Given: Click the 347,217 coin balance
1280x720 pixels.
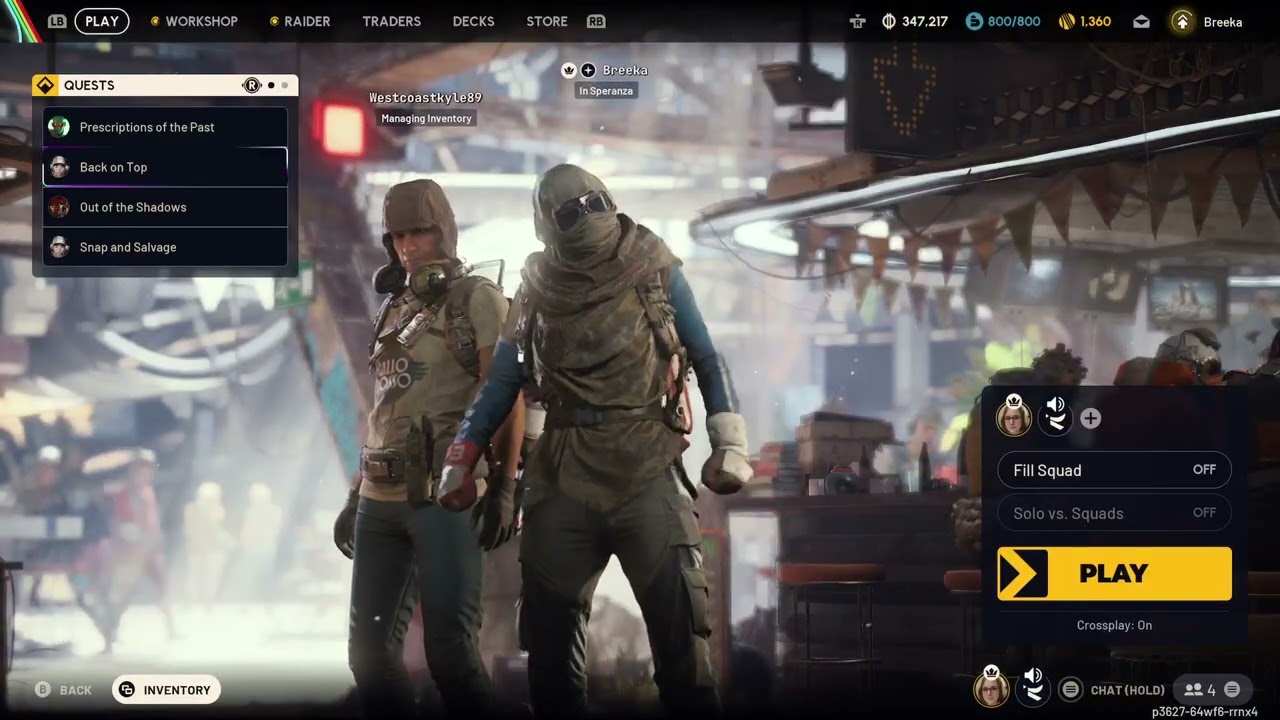Looking at the screenshot, I should coord(925,21).
